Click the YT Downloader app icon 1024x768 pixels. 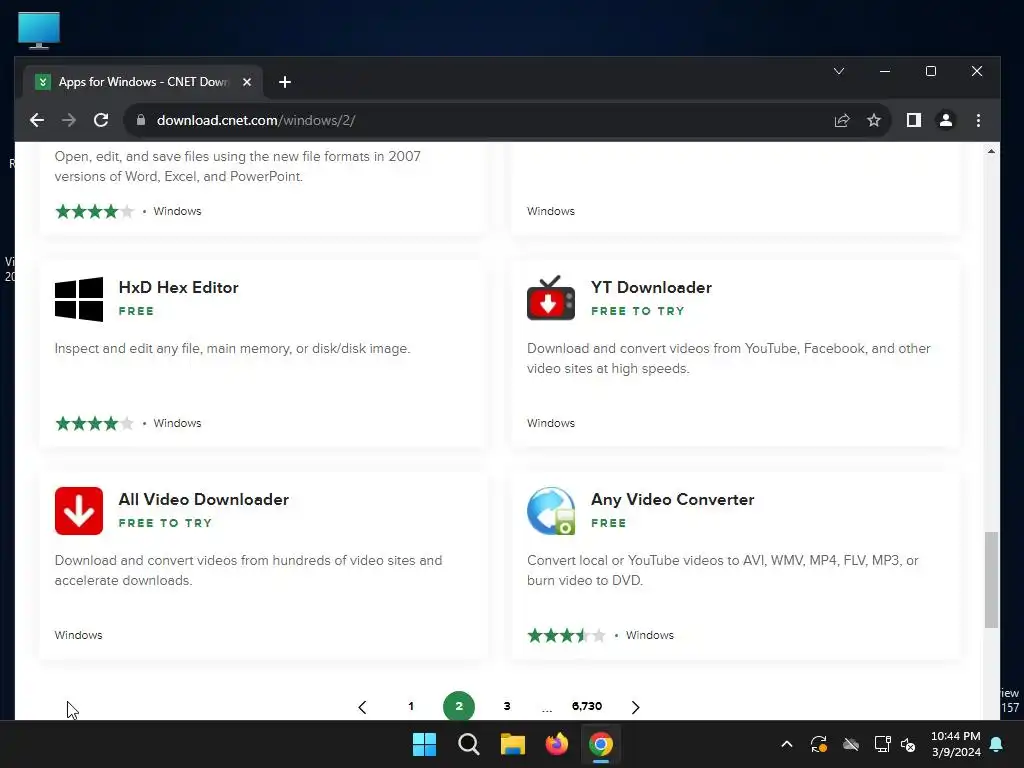(551, 298)
